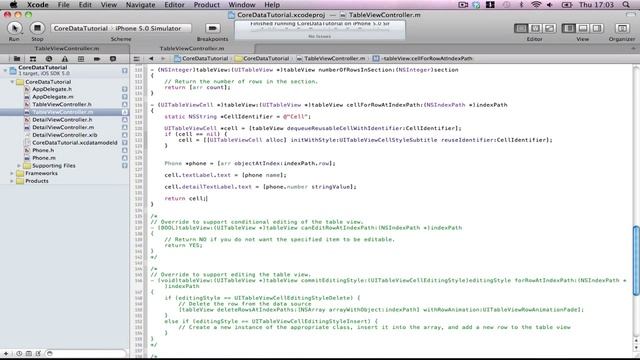Viewport: 640px width, 360px height.
Task: Open DetailViewController.xib
Action: coord(64,135)
